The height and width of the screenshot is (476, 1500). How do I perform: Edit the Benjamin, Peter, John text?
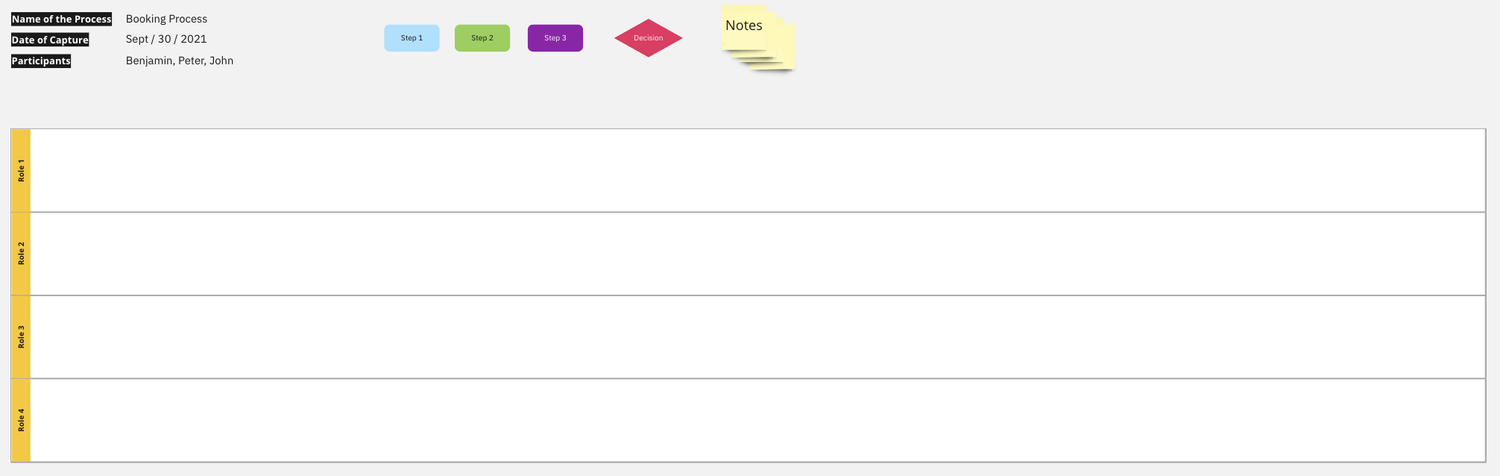click(180, 61)
